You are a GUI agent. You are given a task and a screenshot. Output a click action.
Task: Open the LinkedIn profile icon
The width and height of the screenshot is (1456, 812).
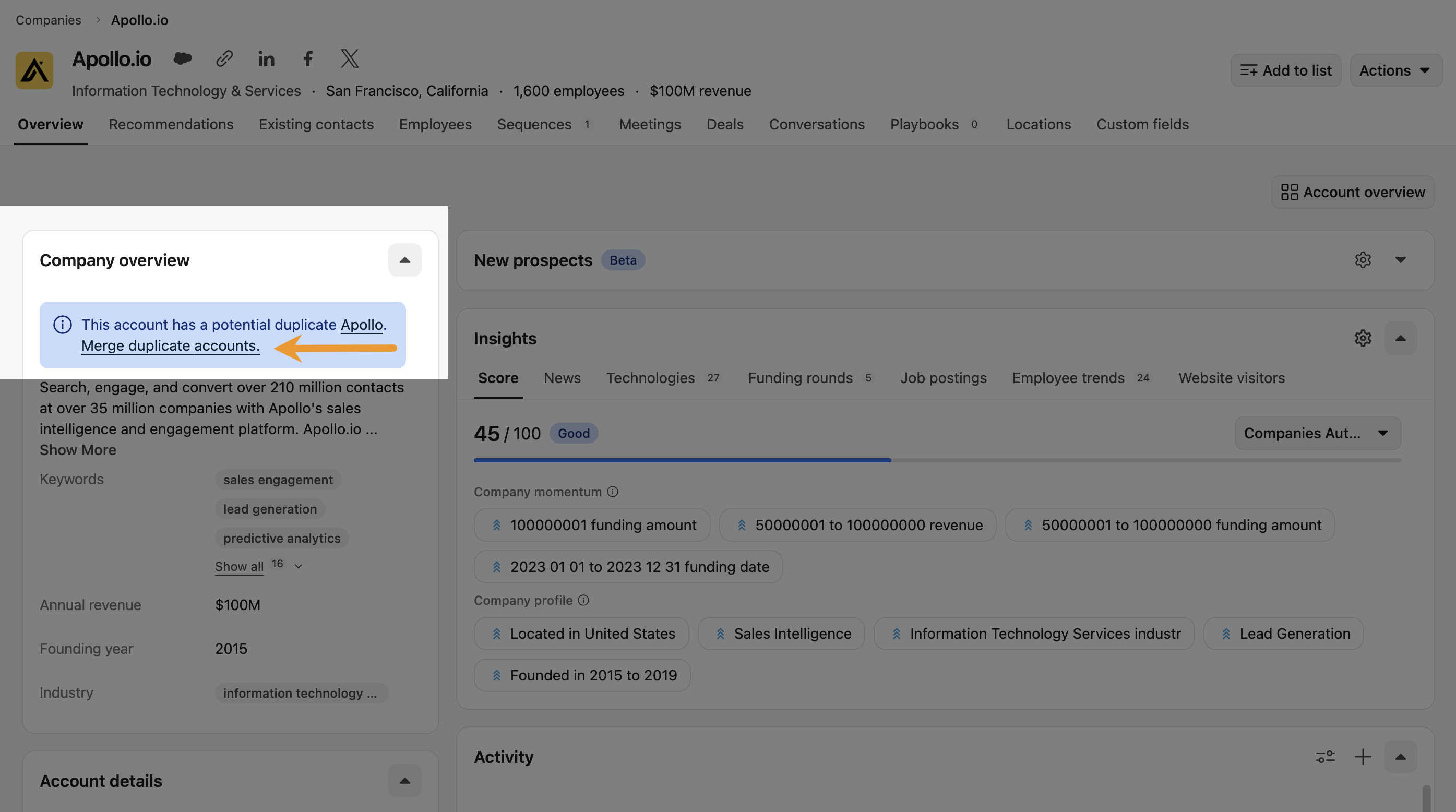point(266,59)
